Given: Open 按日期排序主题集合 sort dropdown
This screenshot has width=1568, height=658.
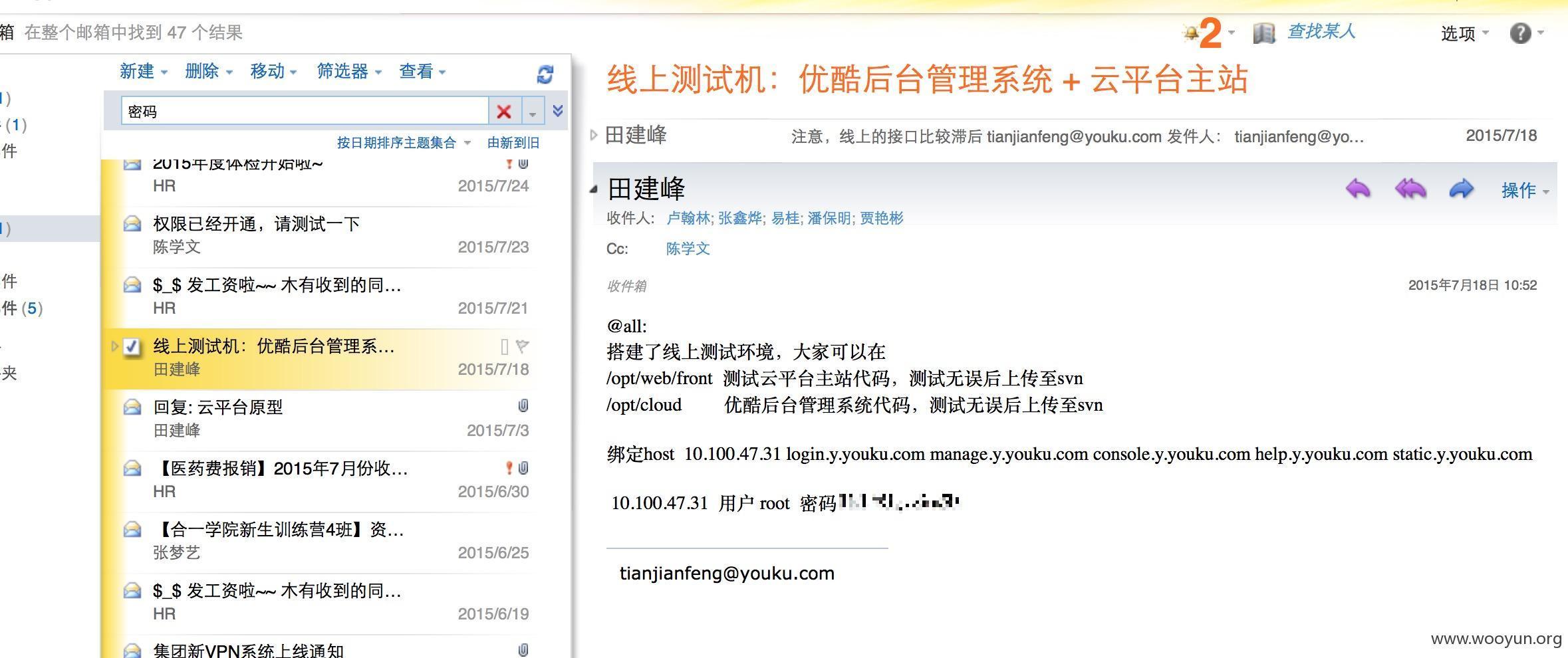Looking at the screenshot, I should click(x=404, y=143).
